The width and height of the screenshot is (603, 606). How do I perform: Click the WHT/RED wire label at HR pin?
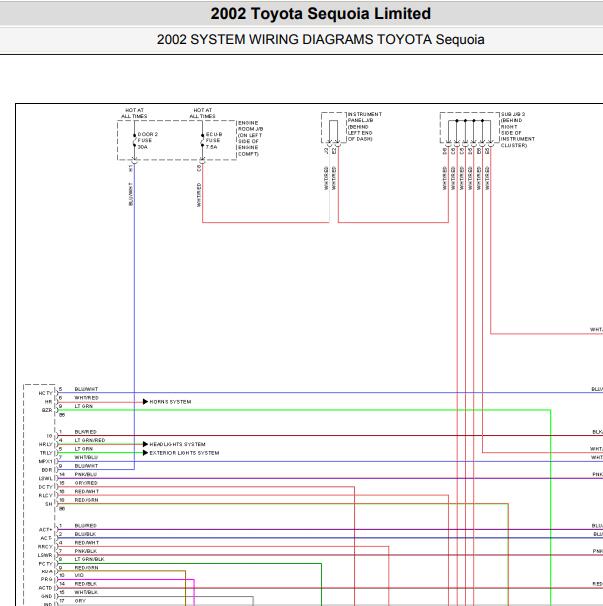[x=87, y=398]
